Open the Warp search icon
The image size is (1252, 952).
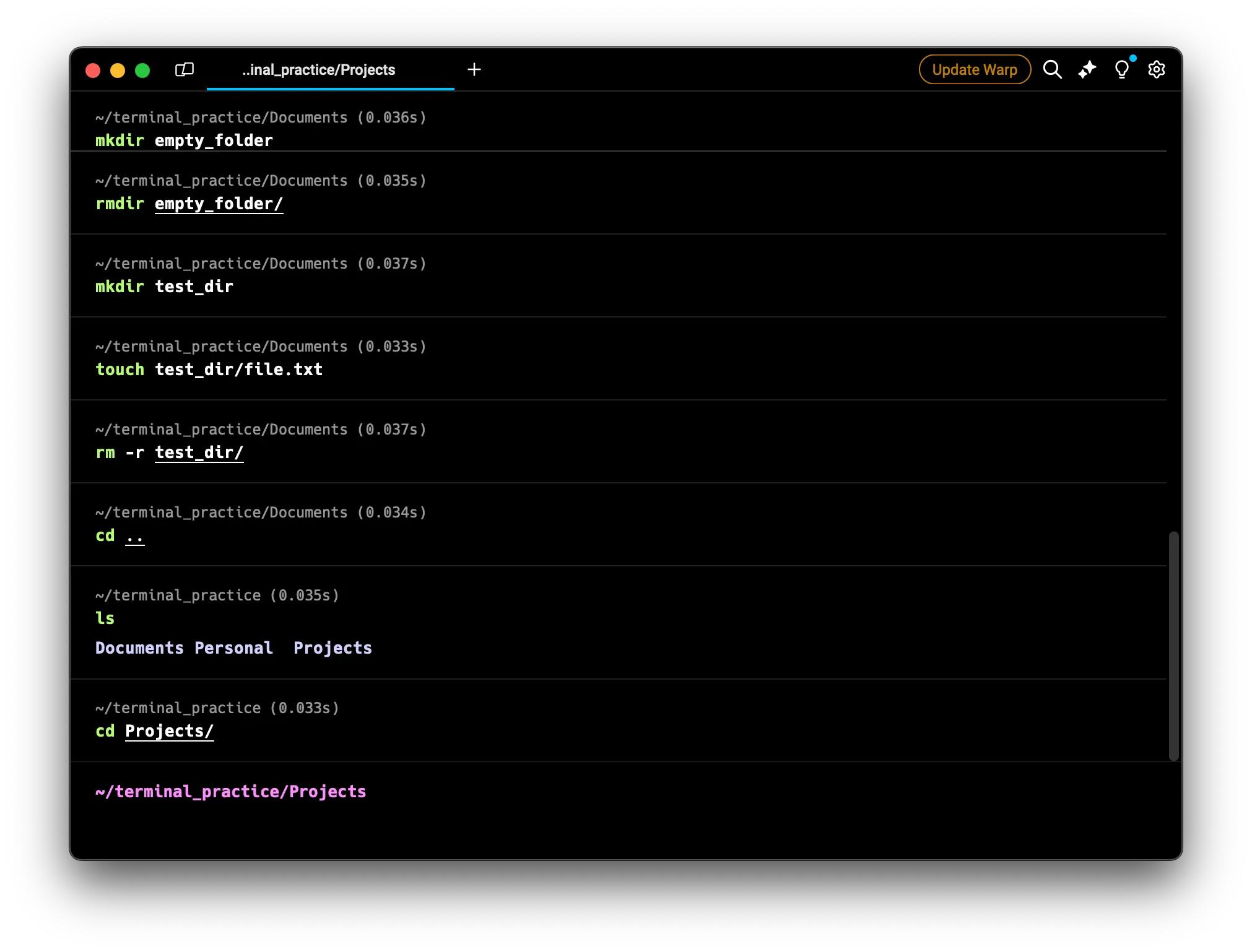tap(1052, 69)
